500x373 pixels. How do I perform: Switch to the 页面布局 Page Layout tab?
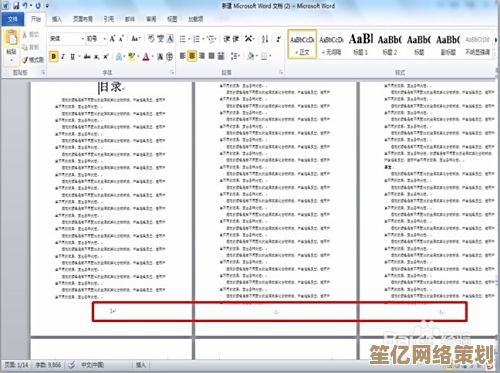tap(83, 19)
